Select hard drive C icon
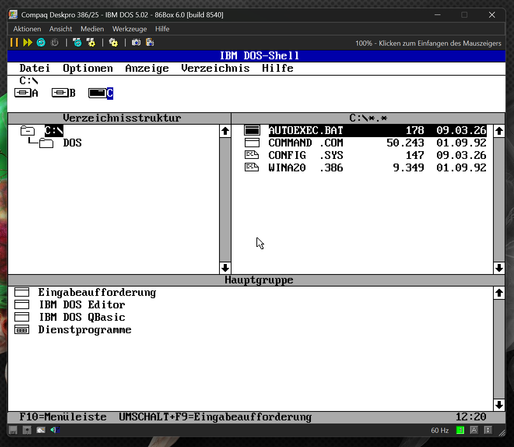 pos(97,93)
